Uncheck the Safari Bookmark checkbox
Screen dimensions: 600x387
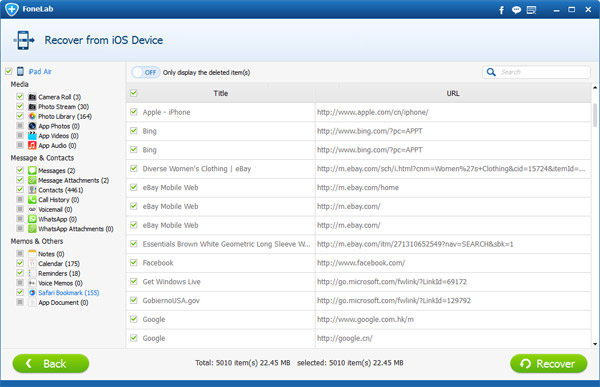pyautogui.click(x=20, y=292)
